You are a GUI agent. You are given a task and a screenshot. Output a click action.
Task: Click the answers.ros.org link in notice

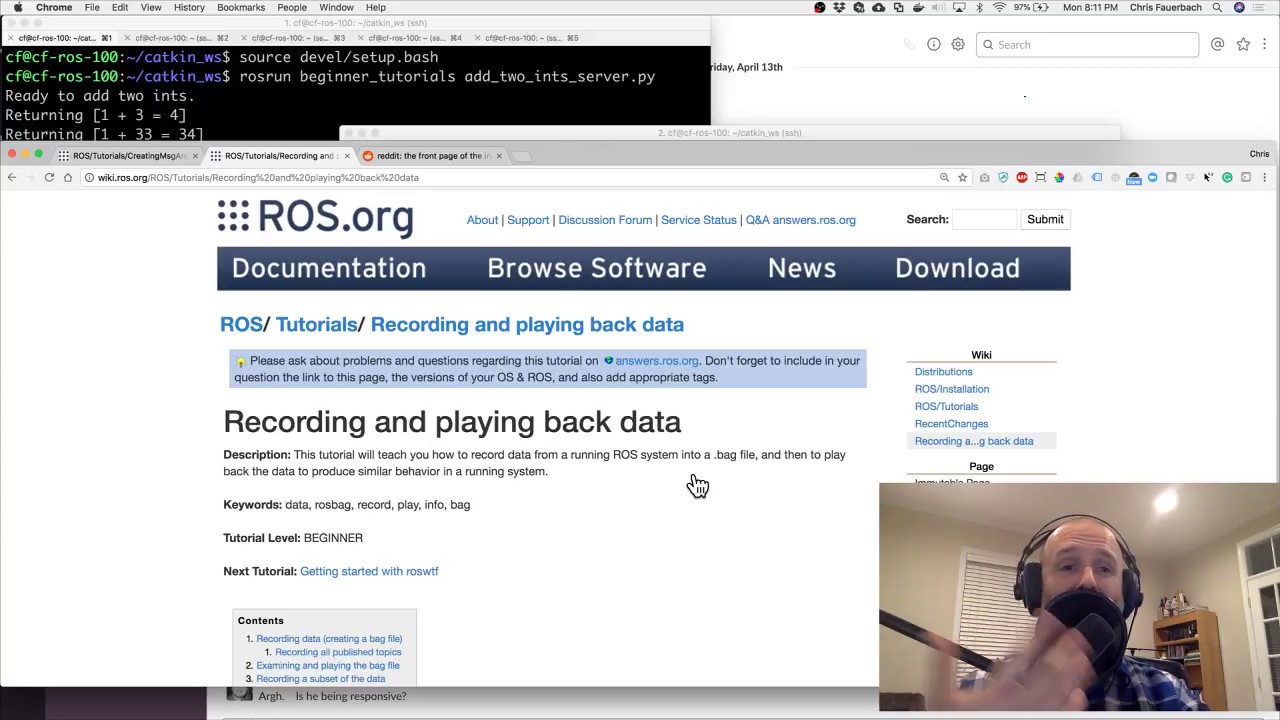[657, 361]
